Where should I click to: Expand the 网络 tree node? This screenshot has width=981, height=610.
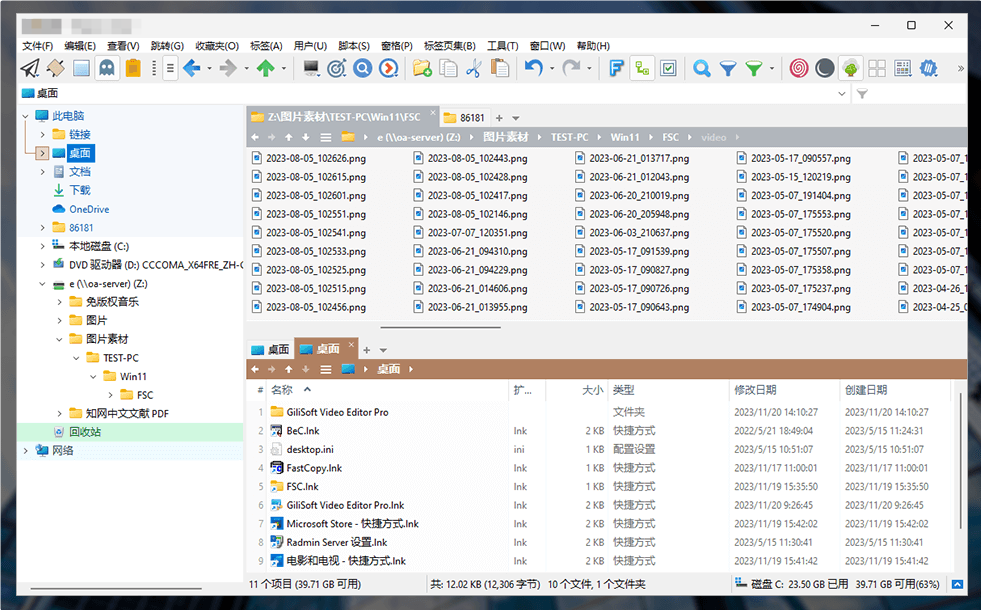pos(26,450)
